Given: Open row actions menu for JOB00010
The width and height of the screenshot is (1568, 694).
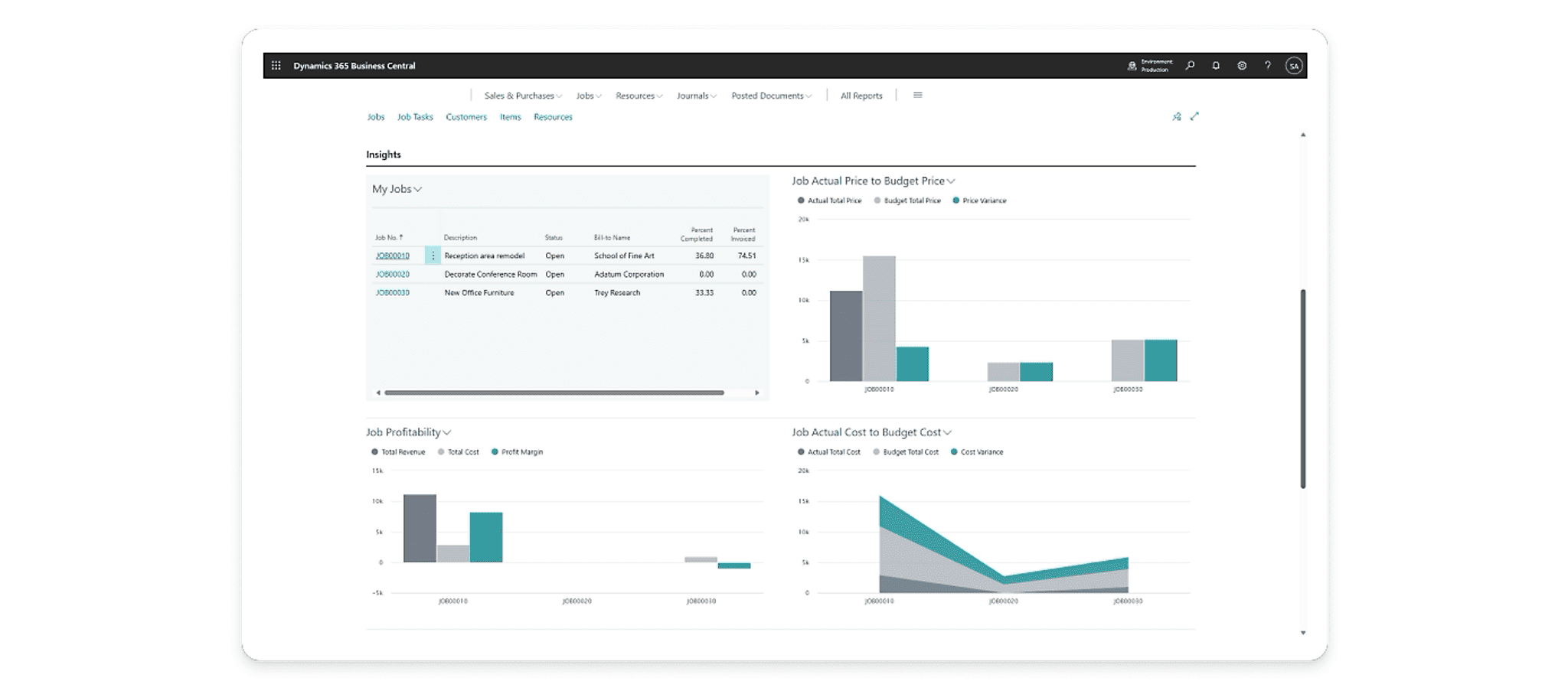Looking at the screenshot, I should pos(433,256).
